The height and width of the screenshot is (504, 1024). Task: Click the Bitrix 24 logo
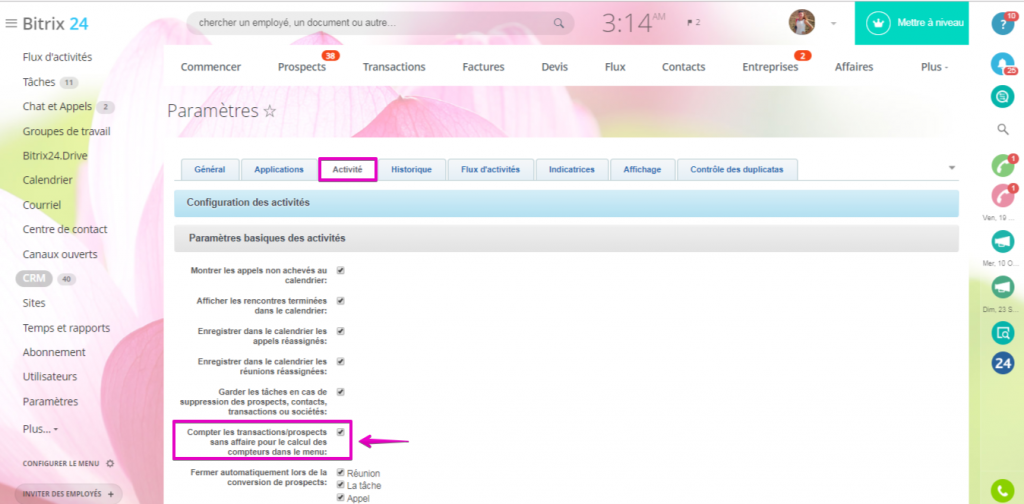56,24
